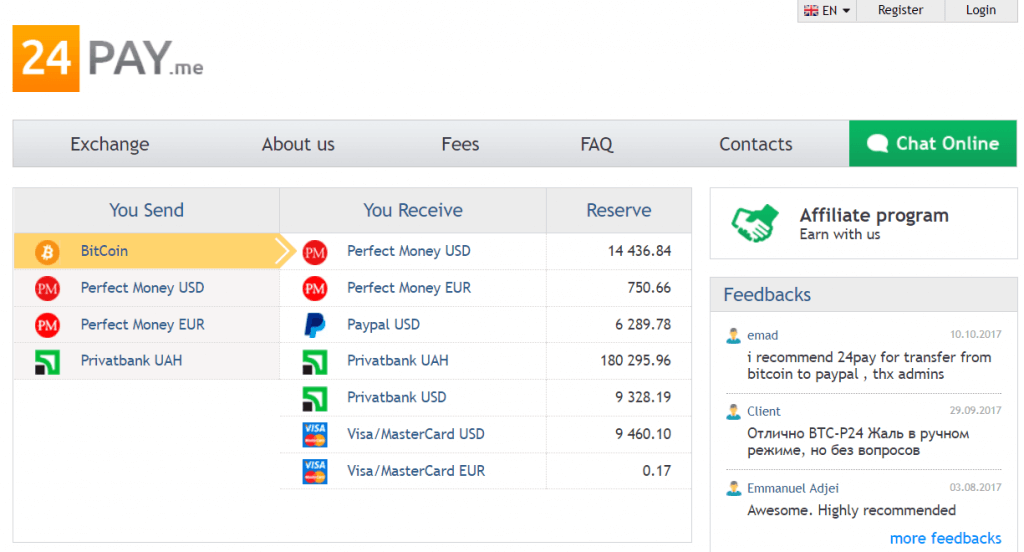Click the 180 295.96 reserve value
The height and width of the screenshot is (552, 1024).
635,361
